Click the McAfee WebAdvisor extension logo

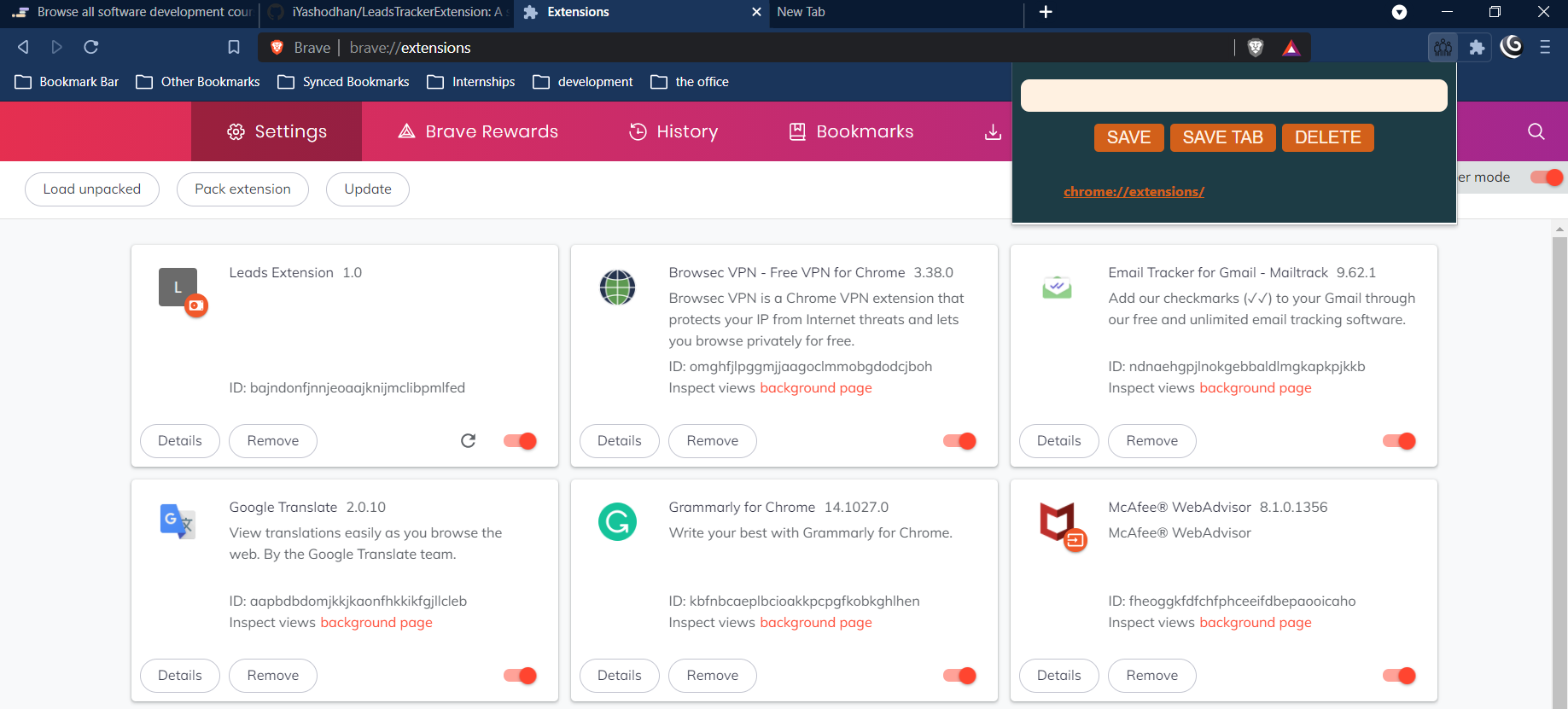coord(1058,522)
